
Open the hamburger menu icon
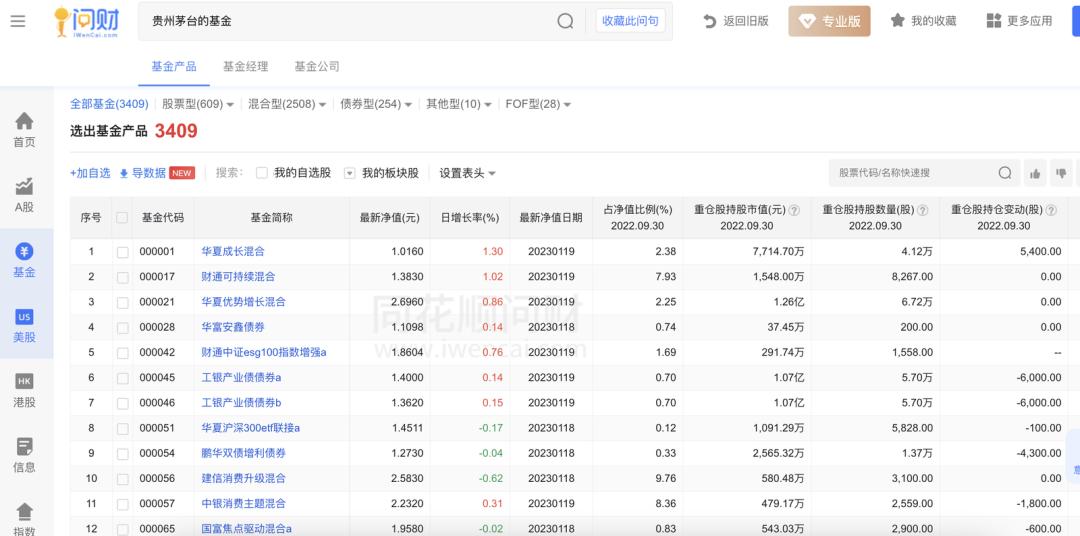click(x=18, y=21)
